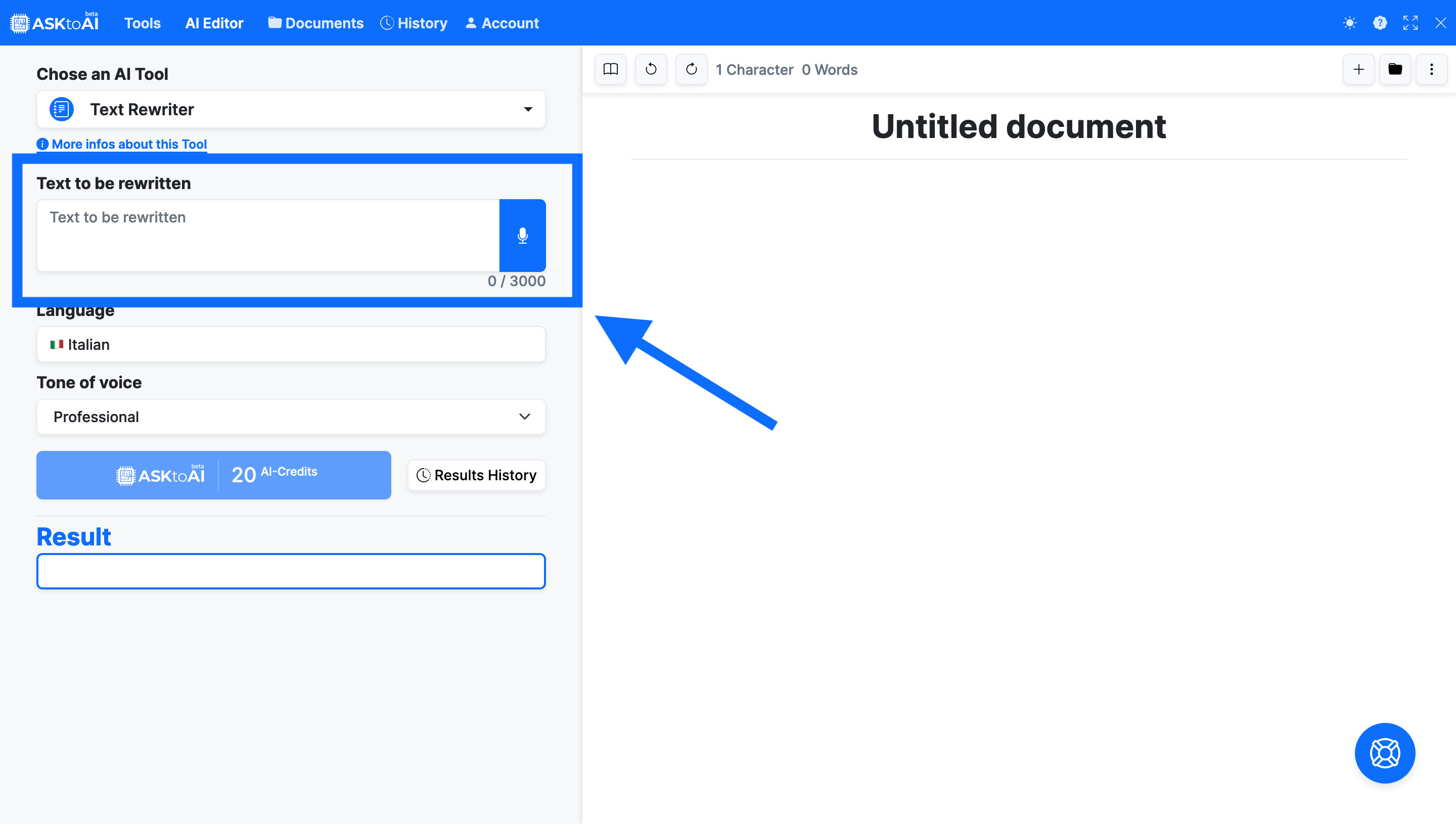The height and width of the screenshot is (824, 1456).
Task: Open help with the question mark icon
Action: click(x=1380, y=23)
